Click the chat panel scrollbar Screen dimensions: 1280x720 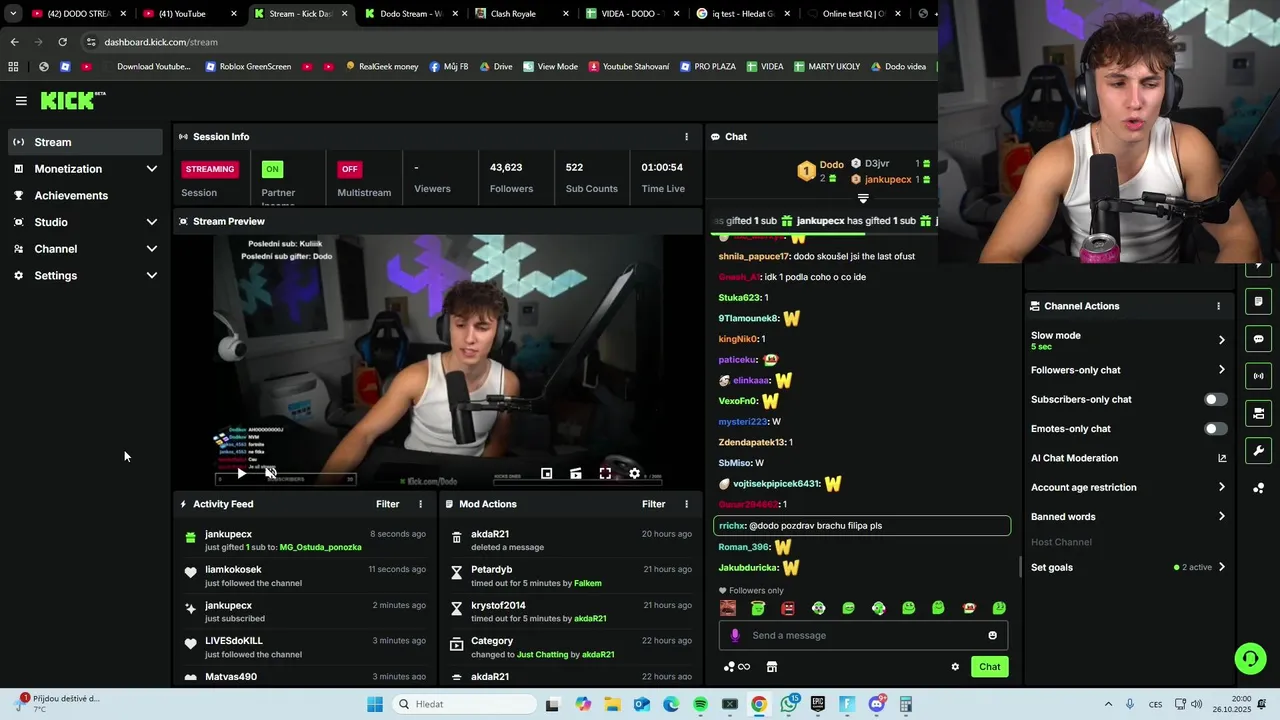click(x=1020, y=567)
